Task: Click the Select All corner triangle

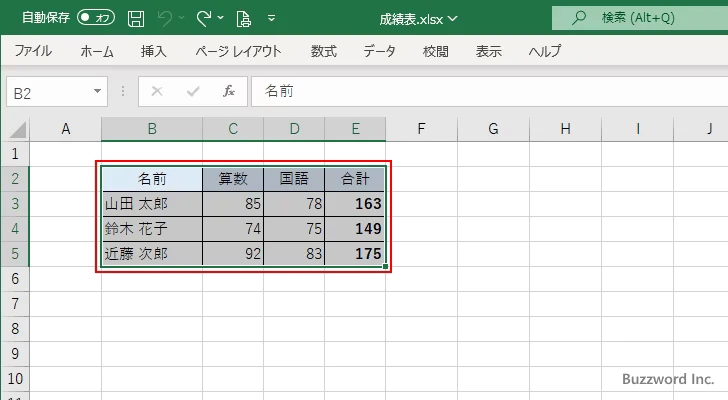Action: (x=18, y=129)
